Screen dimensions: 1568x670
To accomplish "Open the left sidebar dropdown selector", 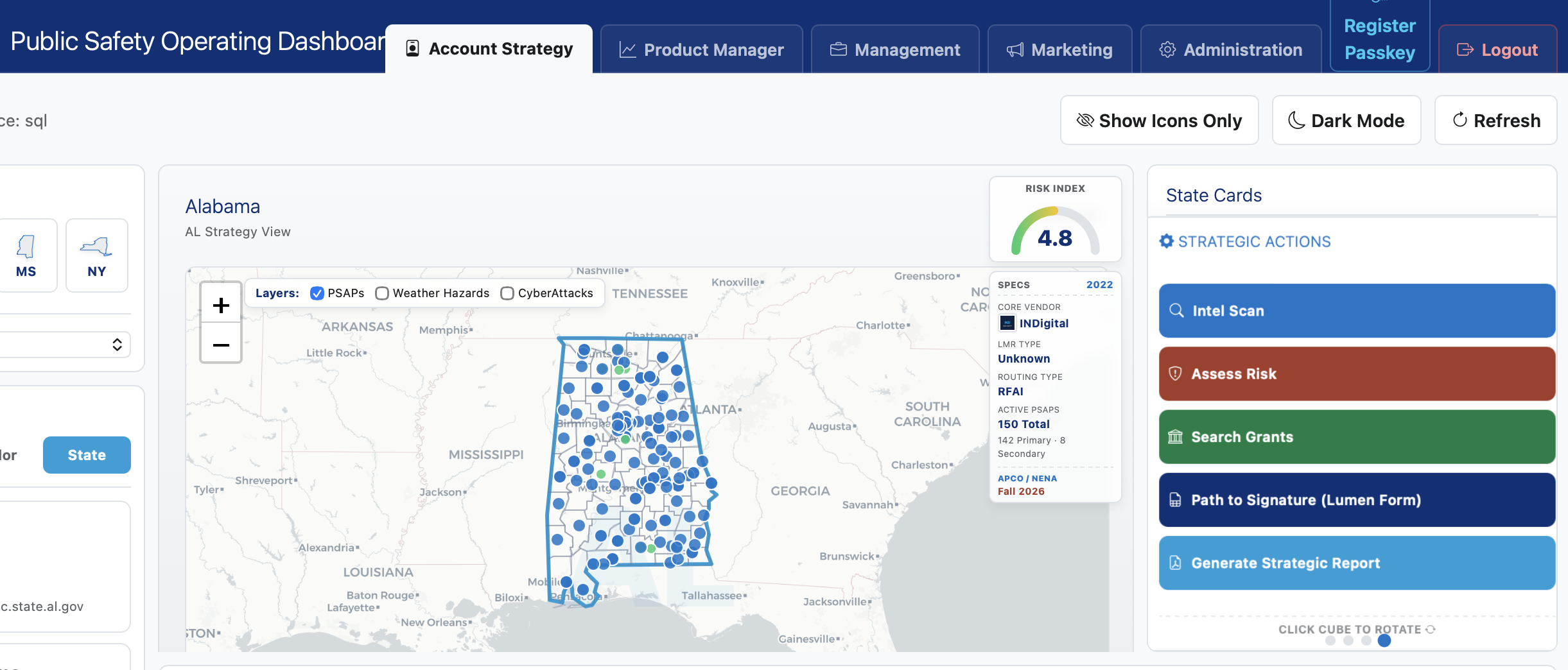I will pos(64,345).
